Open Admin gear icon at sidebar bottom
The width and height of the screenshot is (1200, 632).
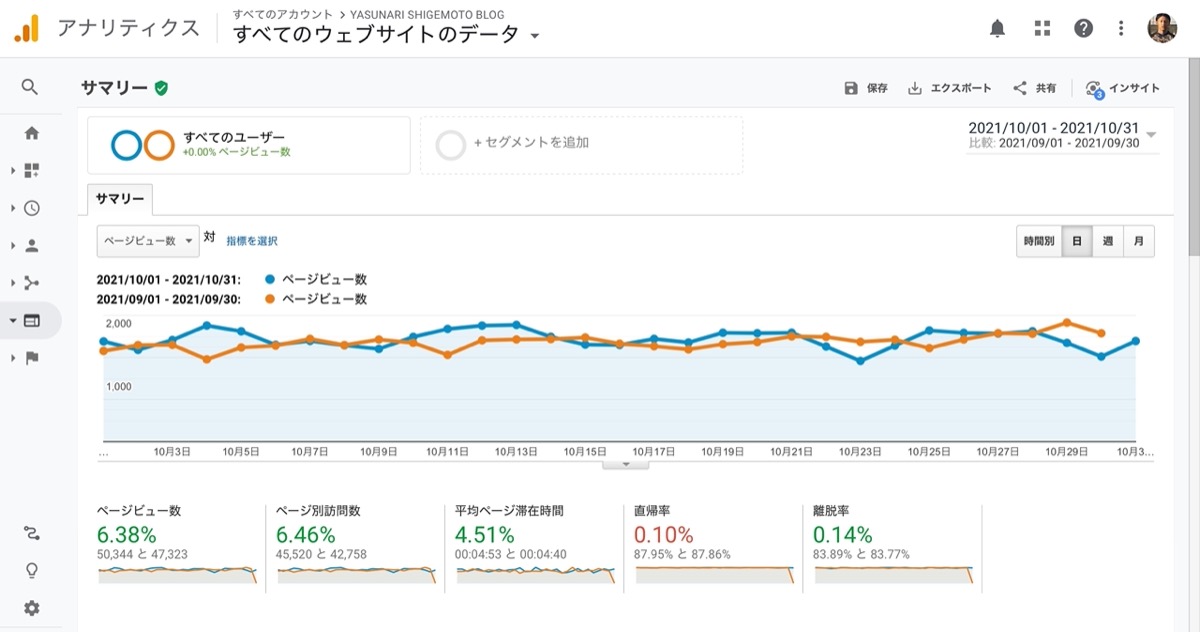(x=32, y=608)
